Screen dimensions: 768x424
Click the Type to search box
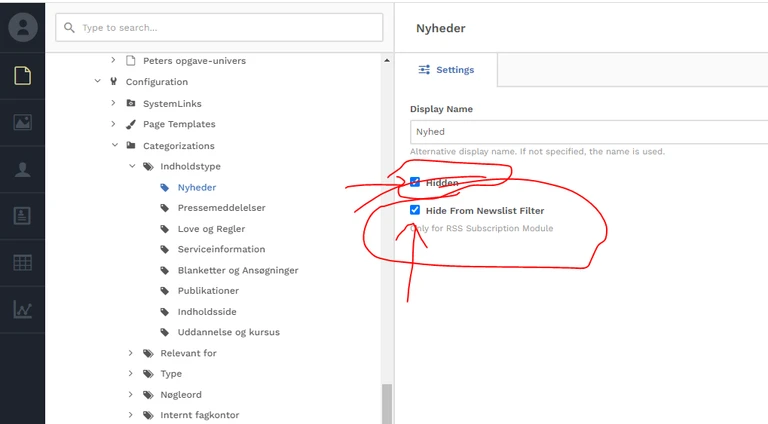pyautogui.click(x=220, y=28)
